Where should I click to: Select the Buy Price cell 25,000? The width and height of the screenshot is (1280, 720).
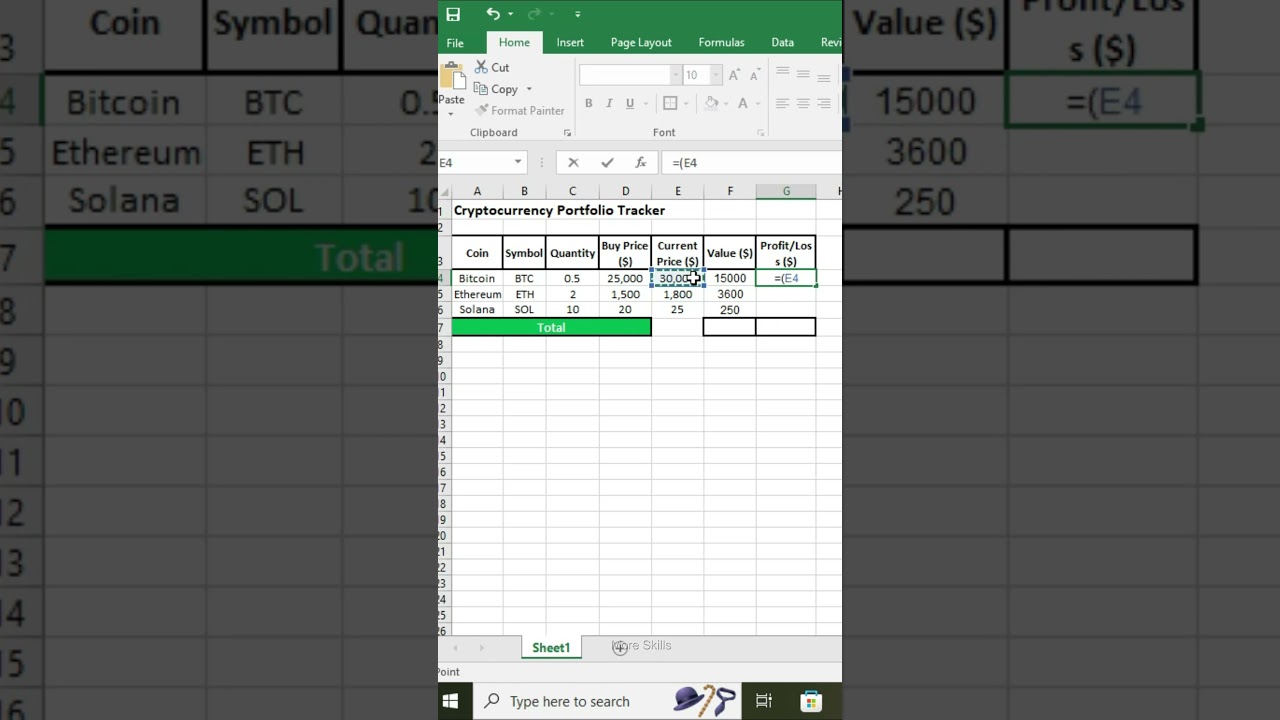(625, 278)
